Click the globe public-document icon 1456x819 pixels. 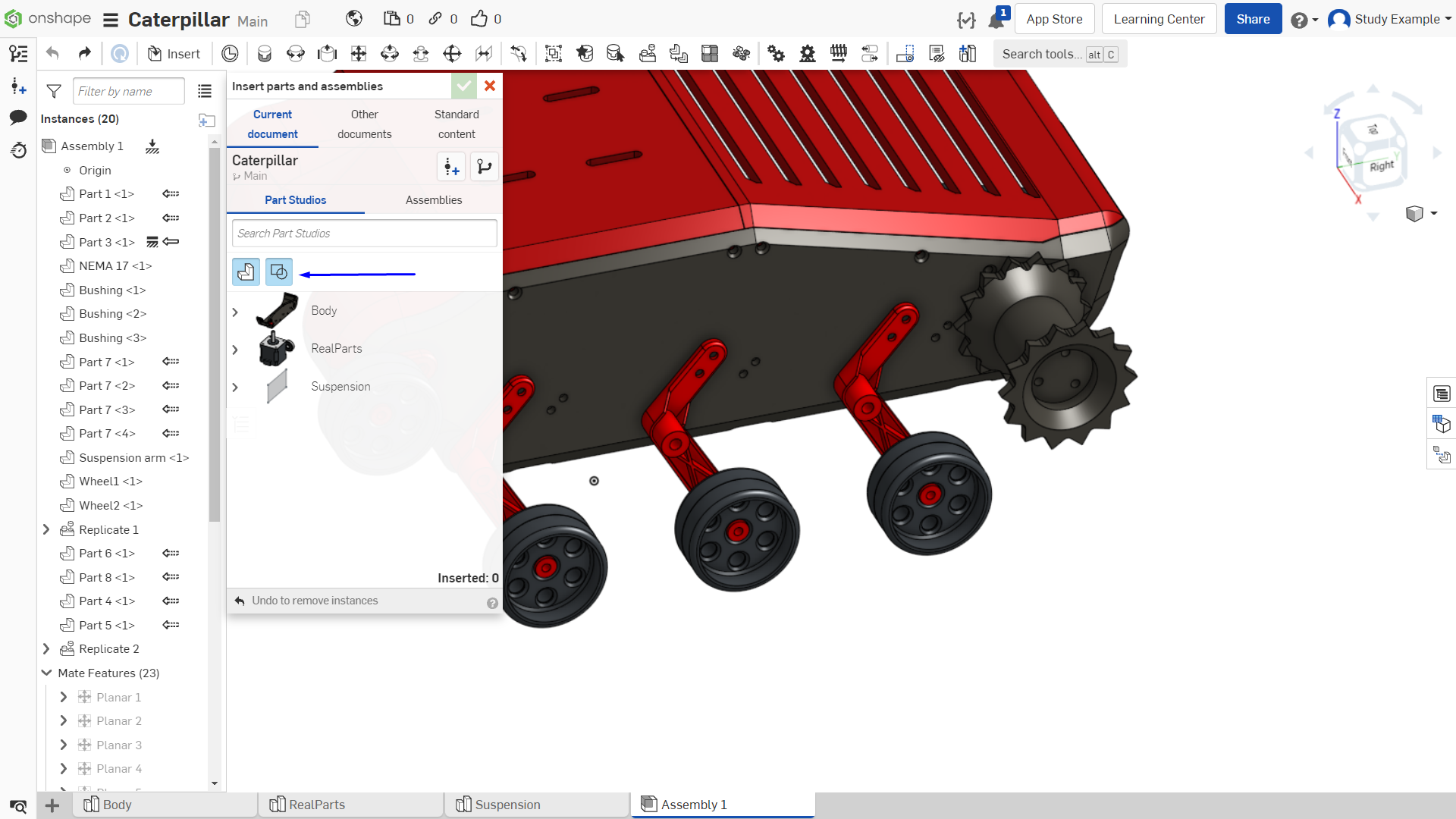[x=354, y=19]
